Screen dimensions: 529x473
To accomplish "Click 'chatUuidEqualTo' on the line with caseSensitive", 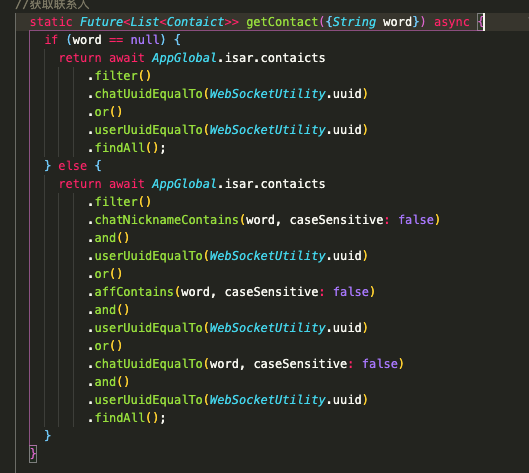I will click(148, 364).
